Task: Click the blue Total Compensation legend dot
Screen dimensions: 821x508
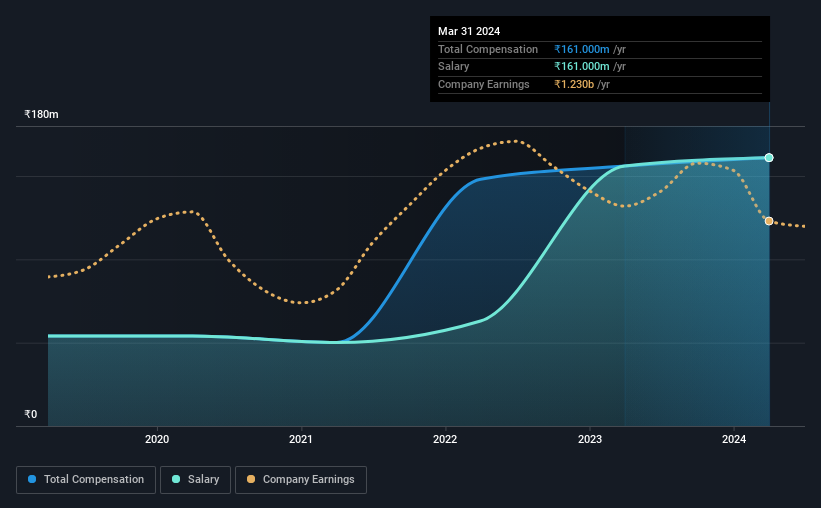Action: [x=32, y=479]
